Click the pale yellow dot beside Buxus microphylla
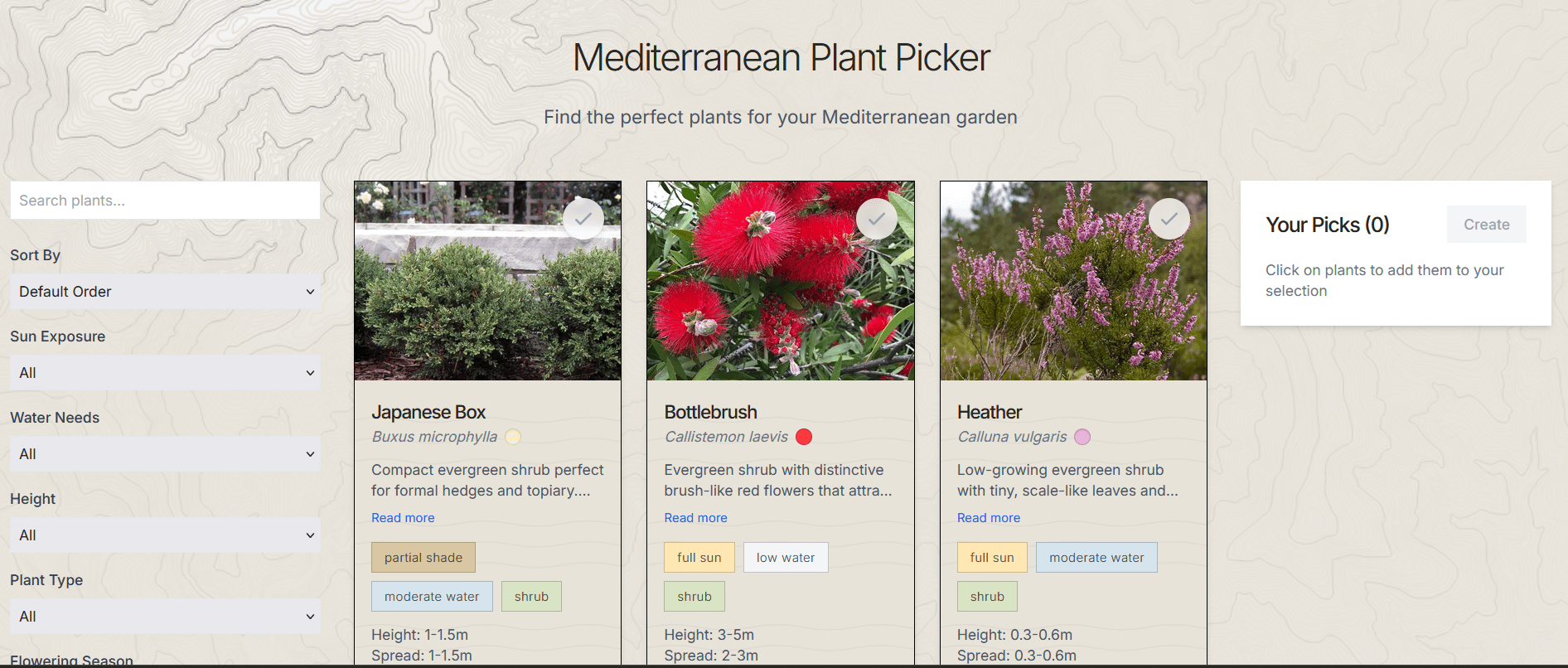This screenshot has height=668, width=1568. (x=513, y=437)
